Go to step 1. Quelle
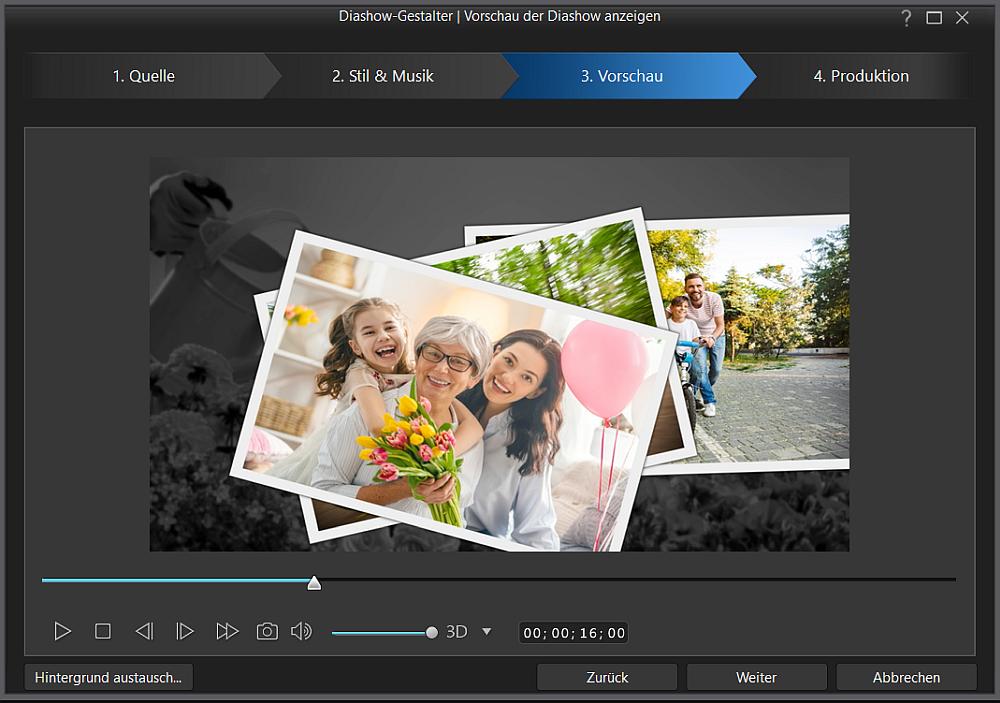Image resolution: width=1000 pixels, height=703 pixels. [143, 76]
